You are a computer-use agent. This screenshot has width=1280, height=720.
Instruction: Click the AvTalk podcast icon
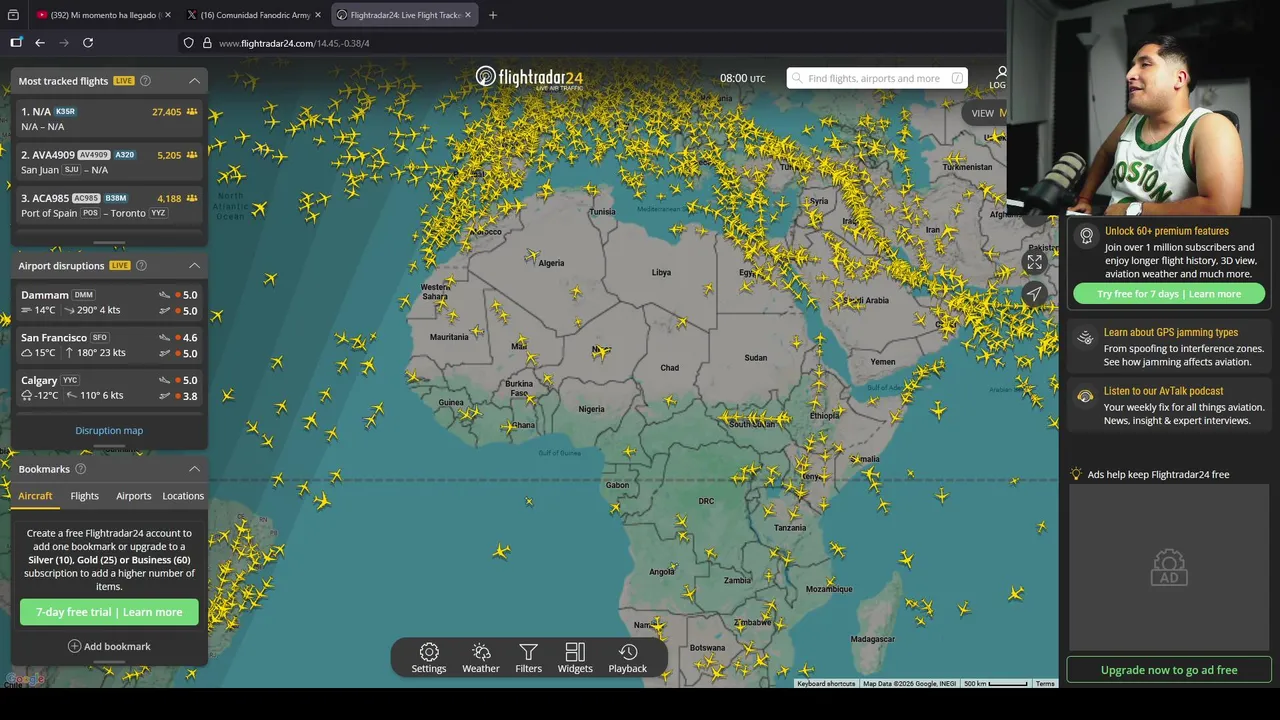coord(1085,397)
